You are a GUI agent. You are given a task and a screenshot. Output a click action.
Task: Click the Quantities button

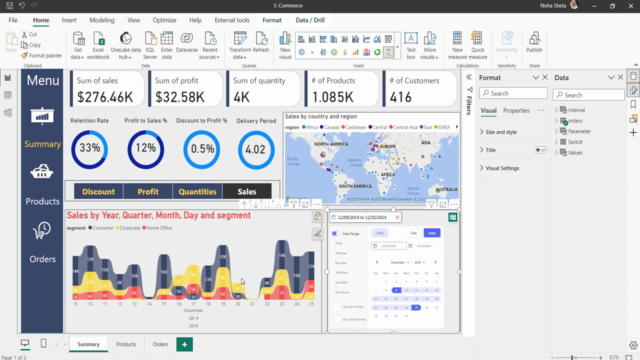pyautogui.click(x=198, y=191)
